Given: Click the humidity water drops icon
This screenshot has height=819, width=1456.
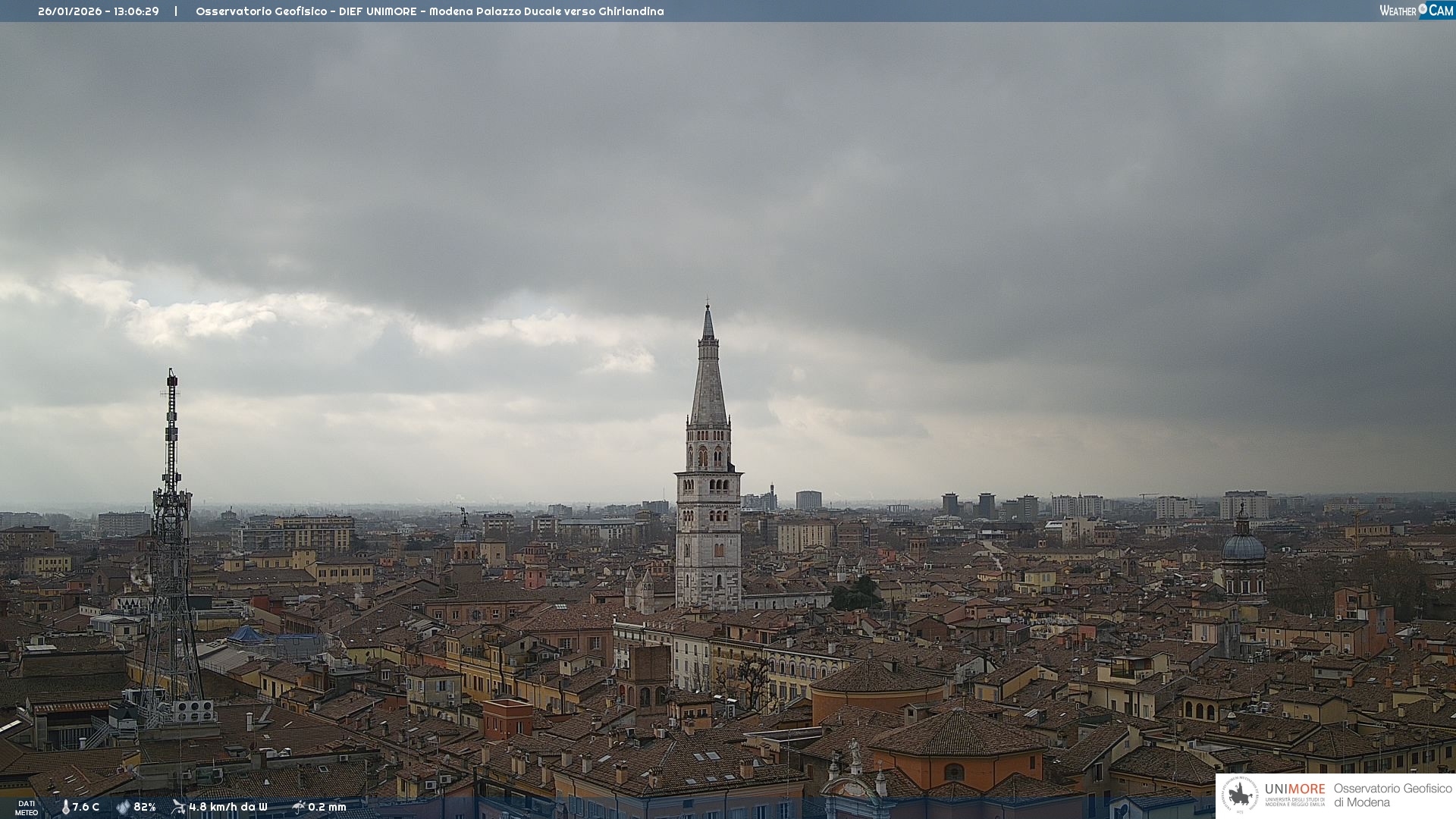Looking at the screenshot, I should 123,807.
